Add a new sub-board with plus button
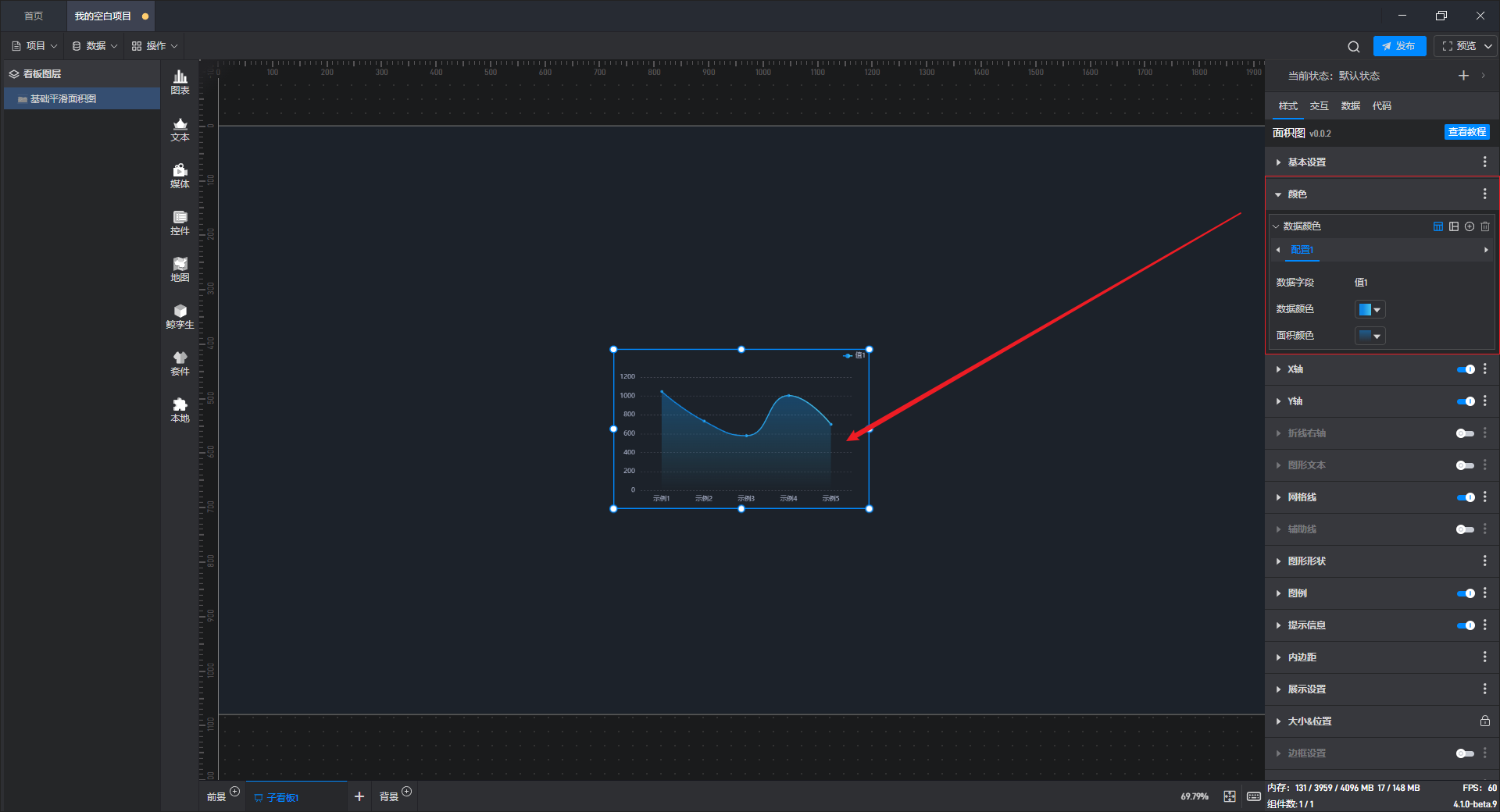This screenshot has height=812, width=1500. point(359,796)
